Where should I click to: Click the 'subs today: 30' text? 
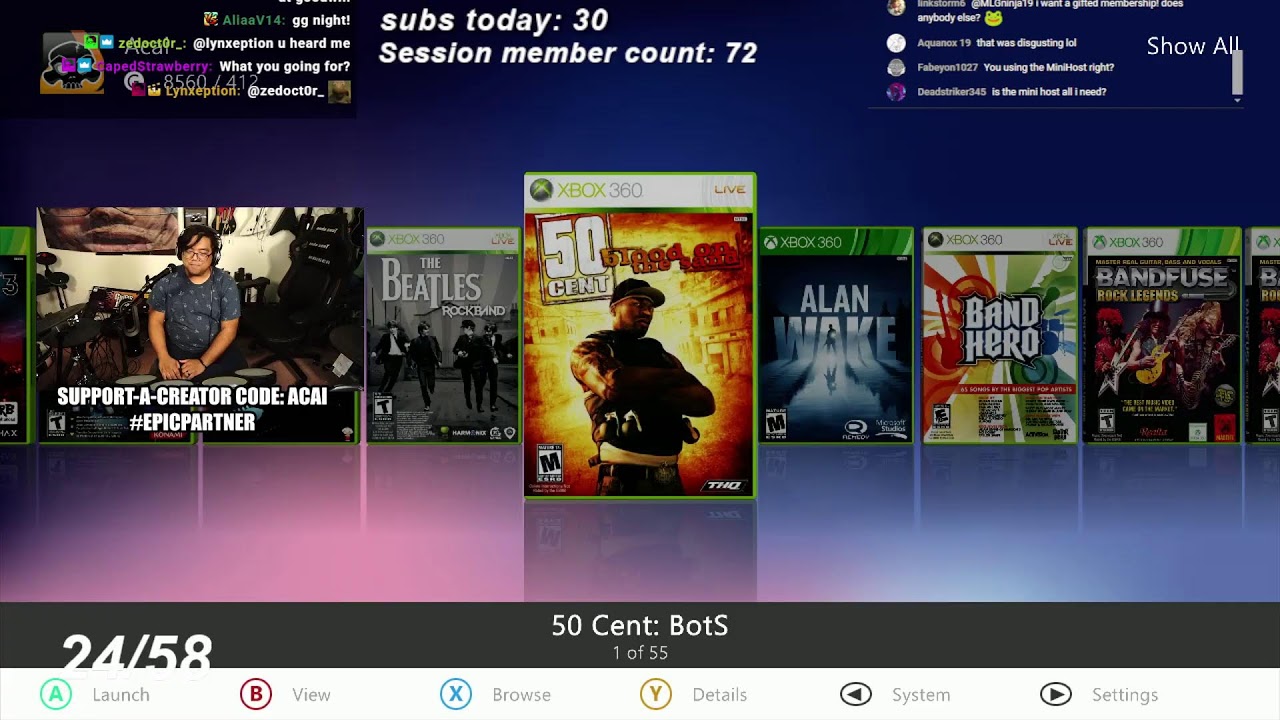tap(494, 20)
